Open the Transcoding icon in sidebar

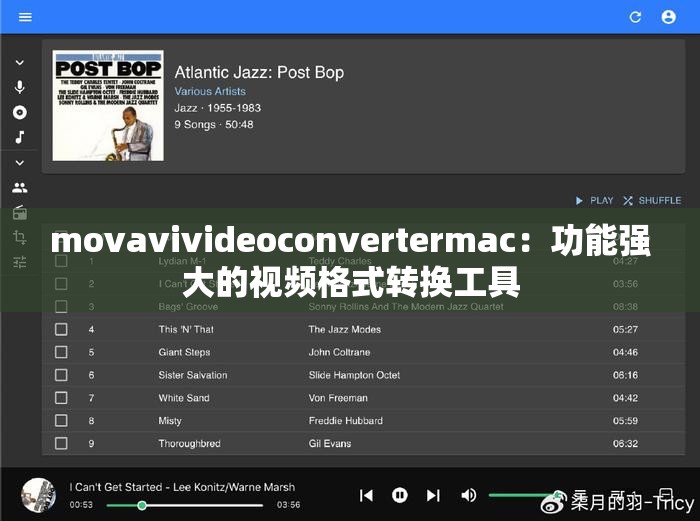[x=20, y=237]
